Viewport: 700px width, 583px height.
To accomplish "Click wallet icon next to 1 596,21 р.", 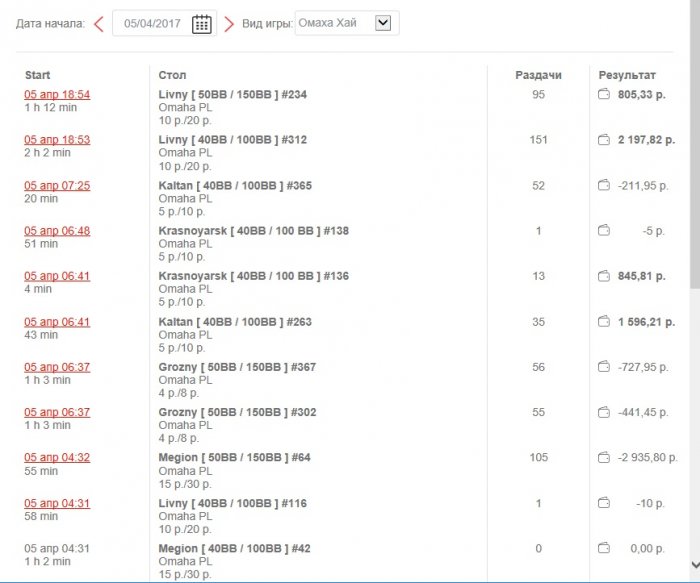I will [604, 321].
